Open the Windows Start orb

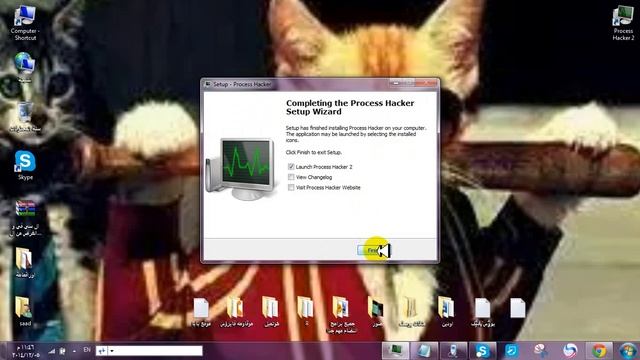point(628,351)
